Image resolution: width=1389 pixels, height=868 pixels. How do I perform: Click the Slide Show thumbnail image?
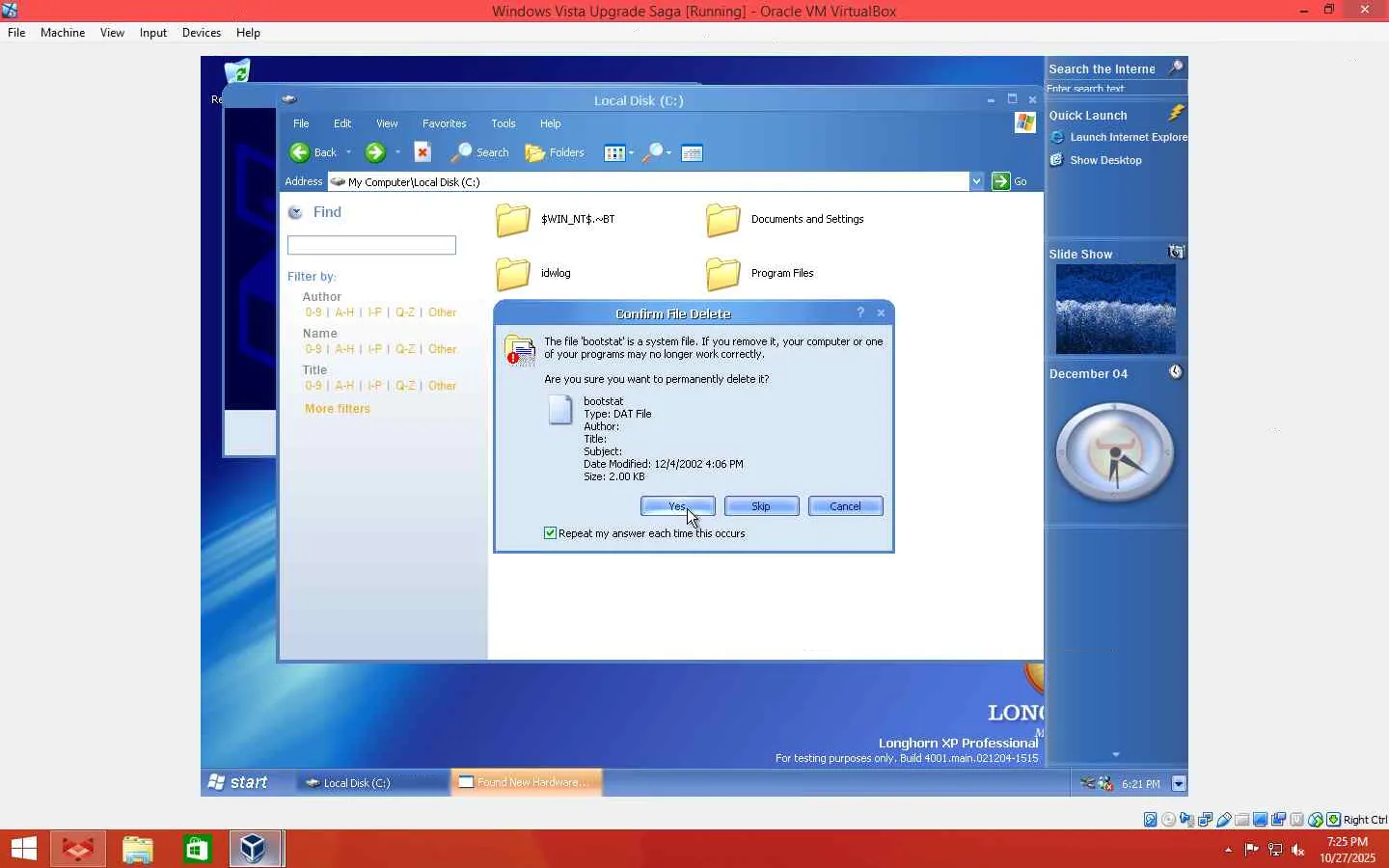[1115, 310]
